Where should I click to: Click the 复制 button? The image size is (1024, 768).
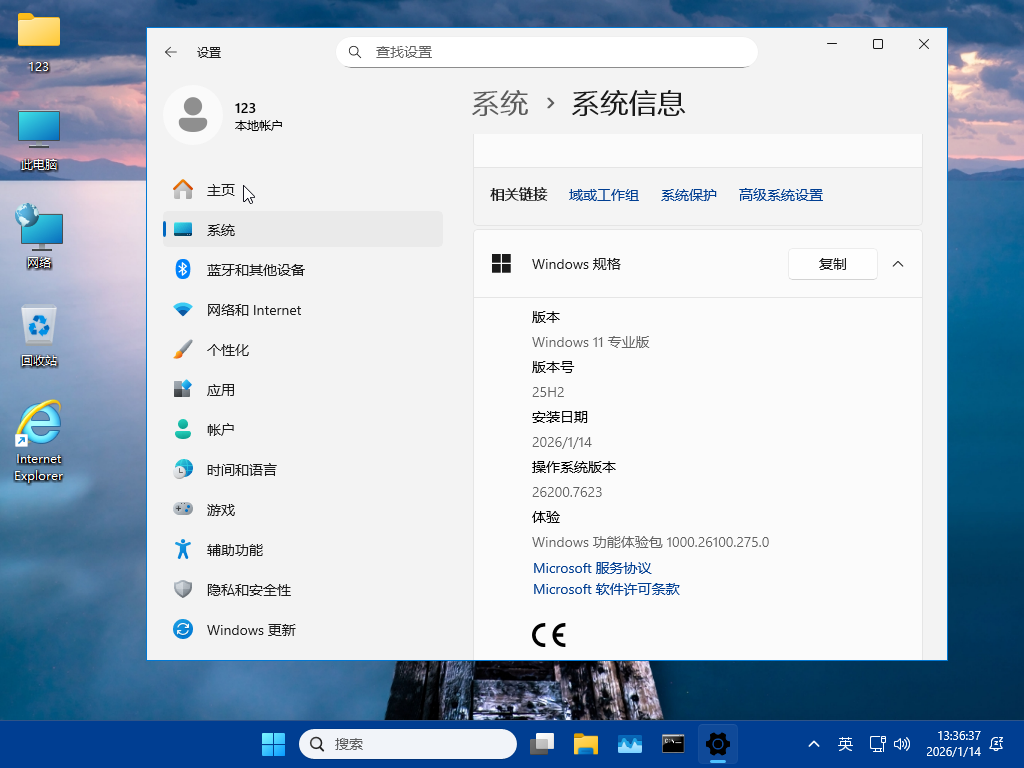point(832,264)
